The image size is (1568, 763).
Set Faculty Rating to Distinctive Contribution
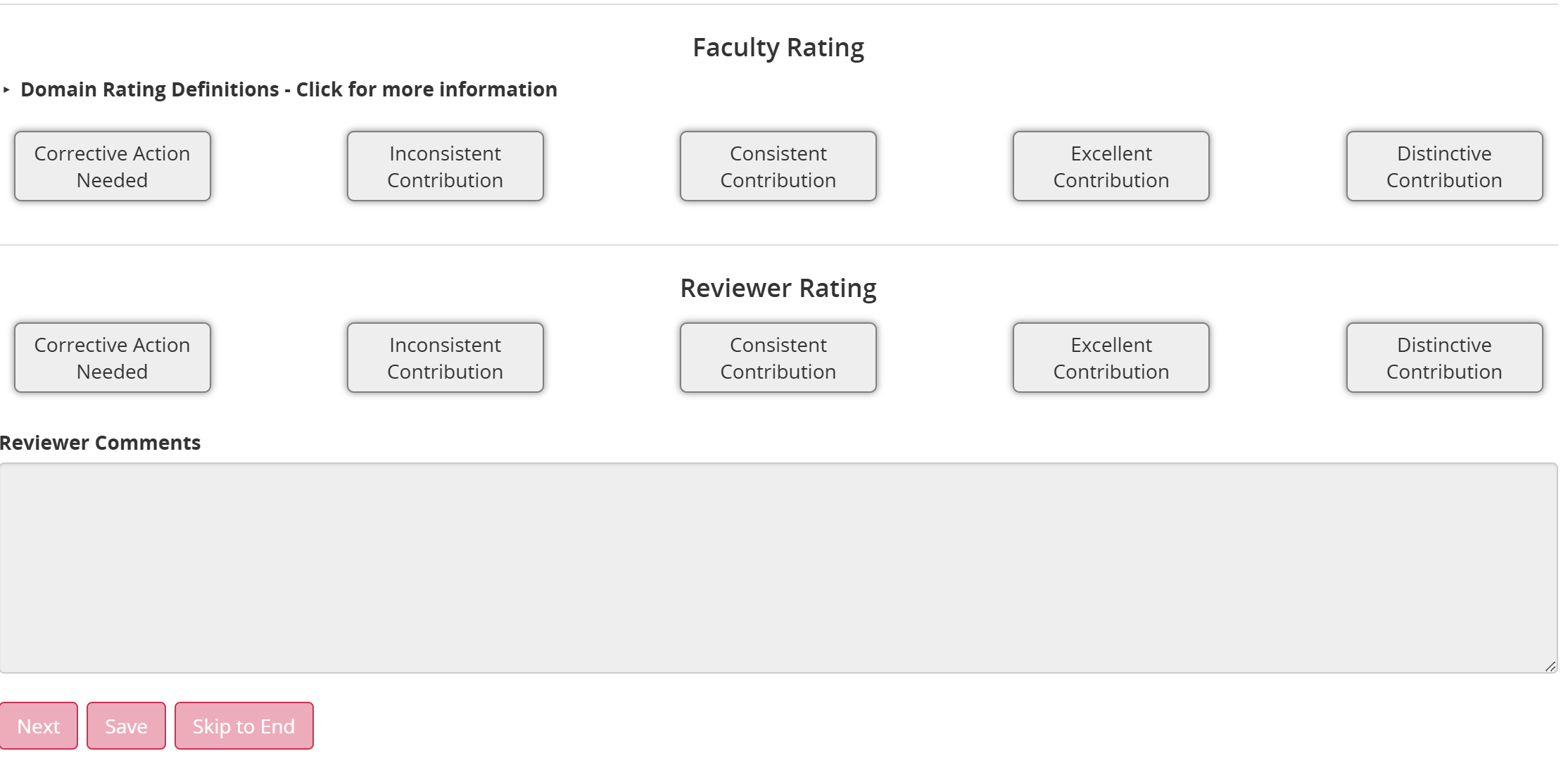(x=1445, y=166)
